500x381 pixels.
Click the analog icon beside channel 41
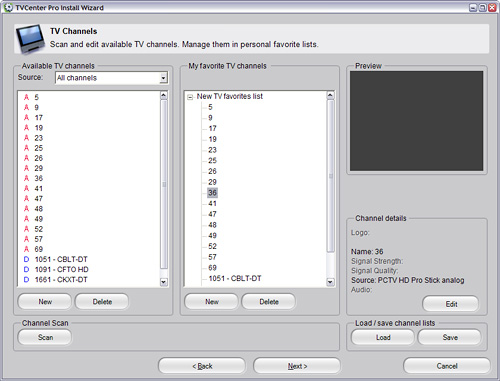click(26, 188)
